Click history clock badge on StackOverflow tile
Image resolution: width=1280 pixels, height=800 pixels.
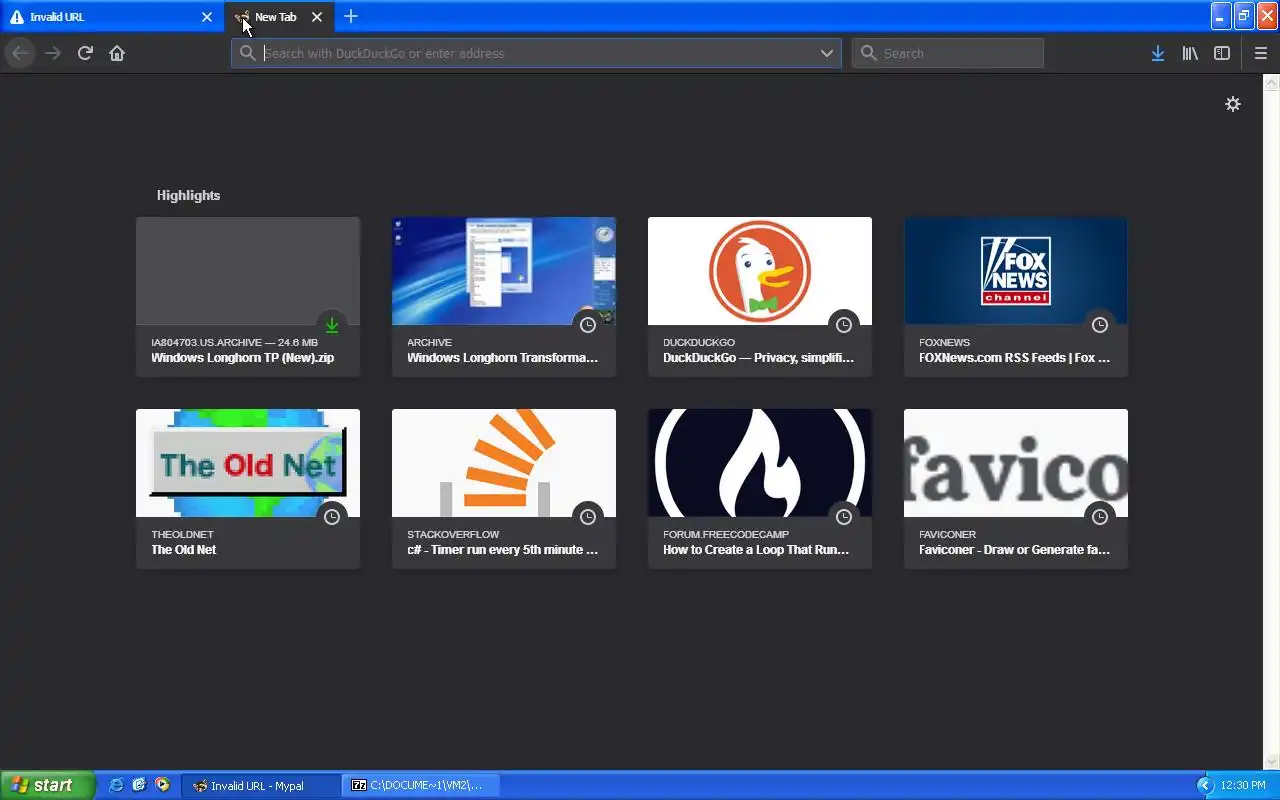[x=588, y=517]
